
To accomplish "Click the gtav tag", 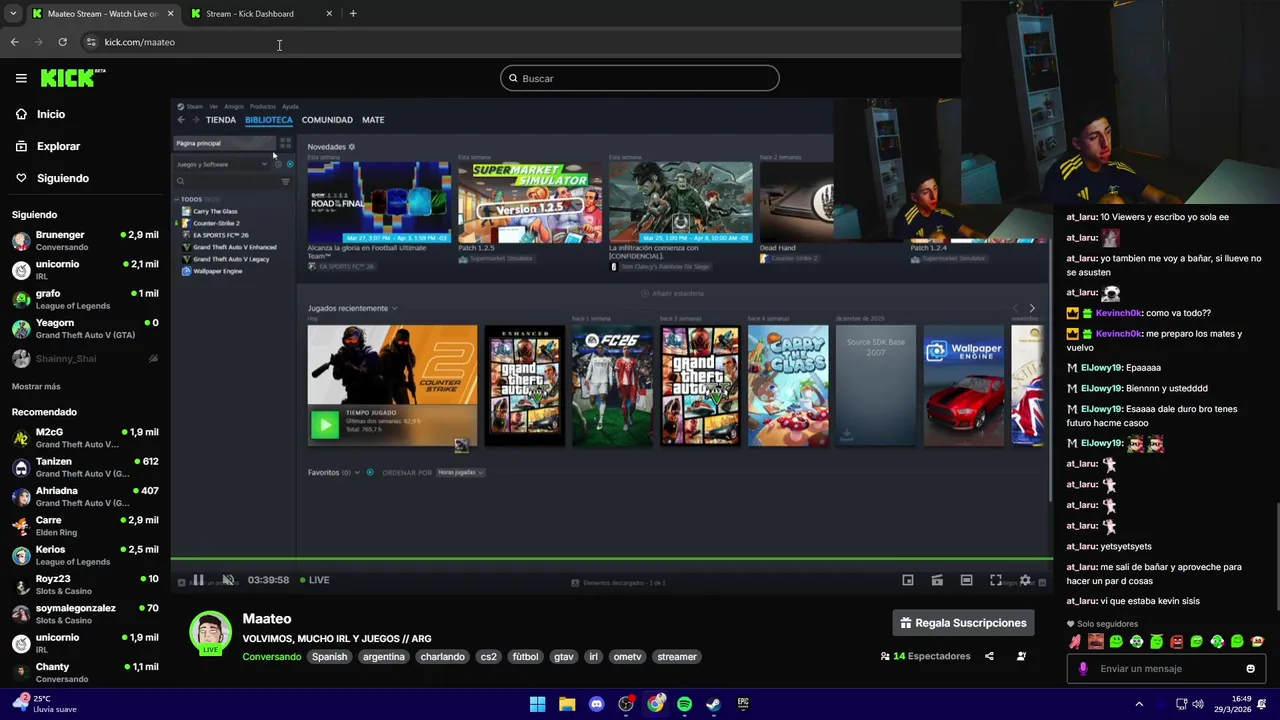I will pos(564,657).
